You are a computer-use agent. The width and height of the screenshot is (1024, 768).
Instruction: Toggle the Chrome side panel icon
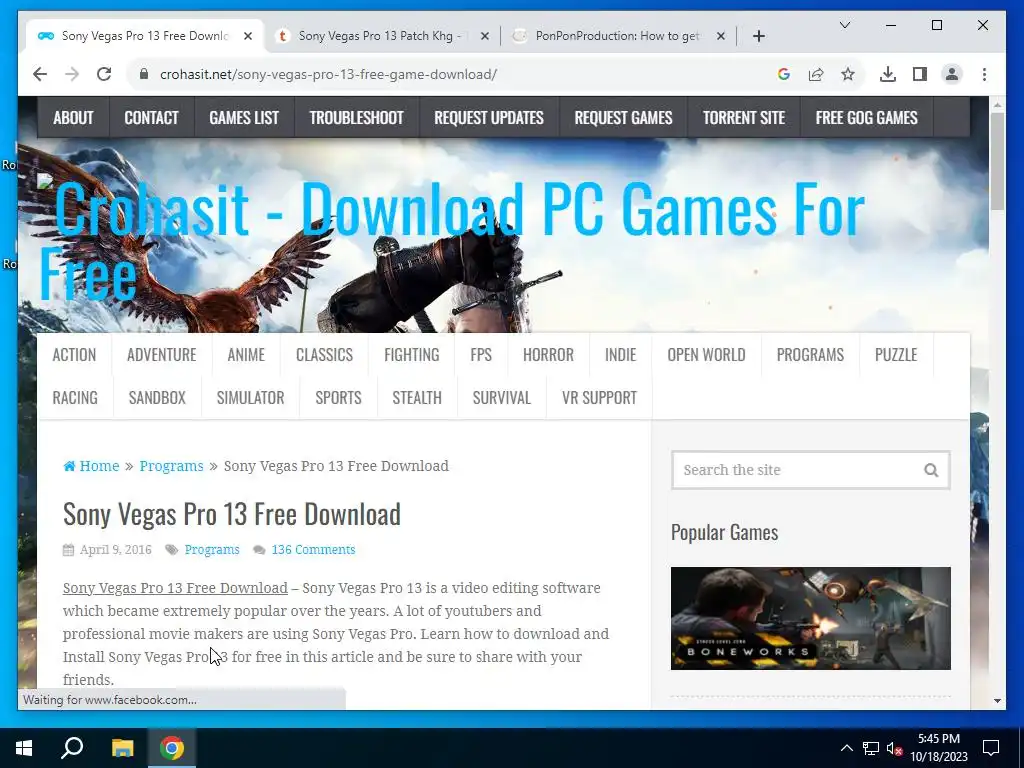coord(920,74)
